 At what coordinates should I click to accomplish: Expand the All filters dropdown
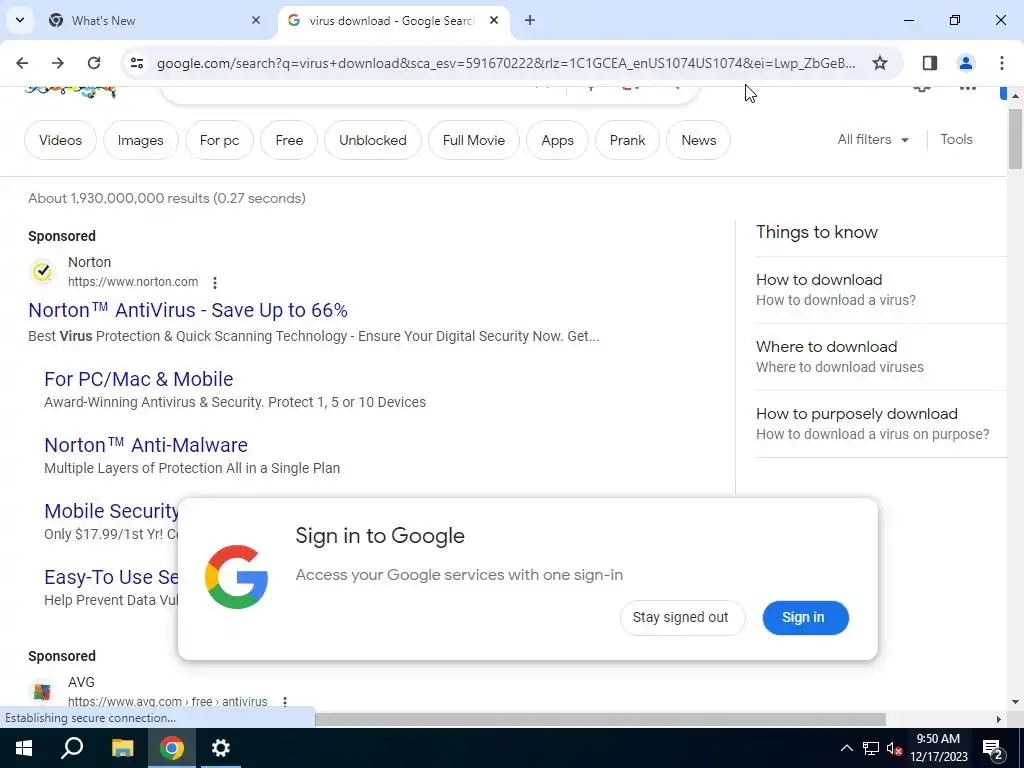tap(873, 139)
